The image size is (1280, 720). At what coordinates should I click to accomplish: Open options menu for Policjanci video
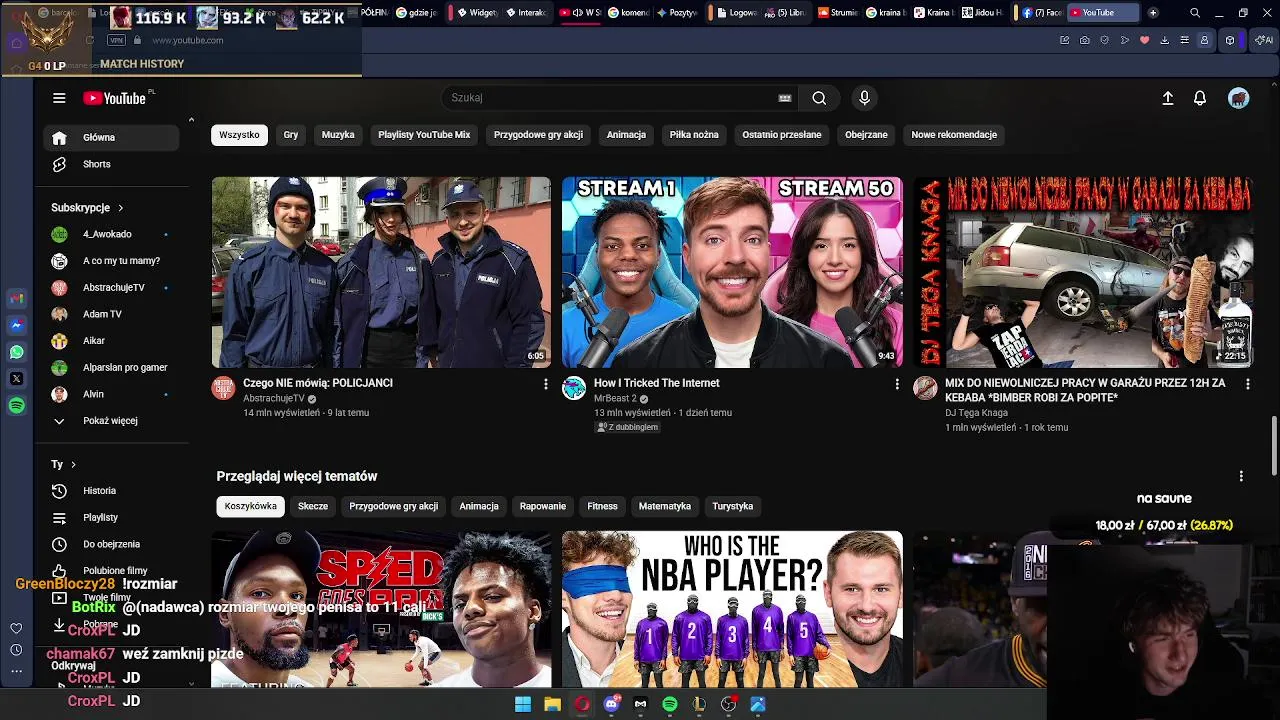[x=545, y=384]
